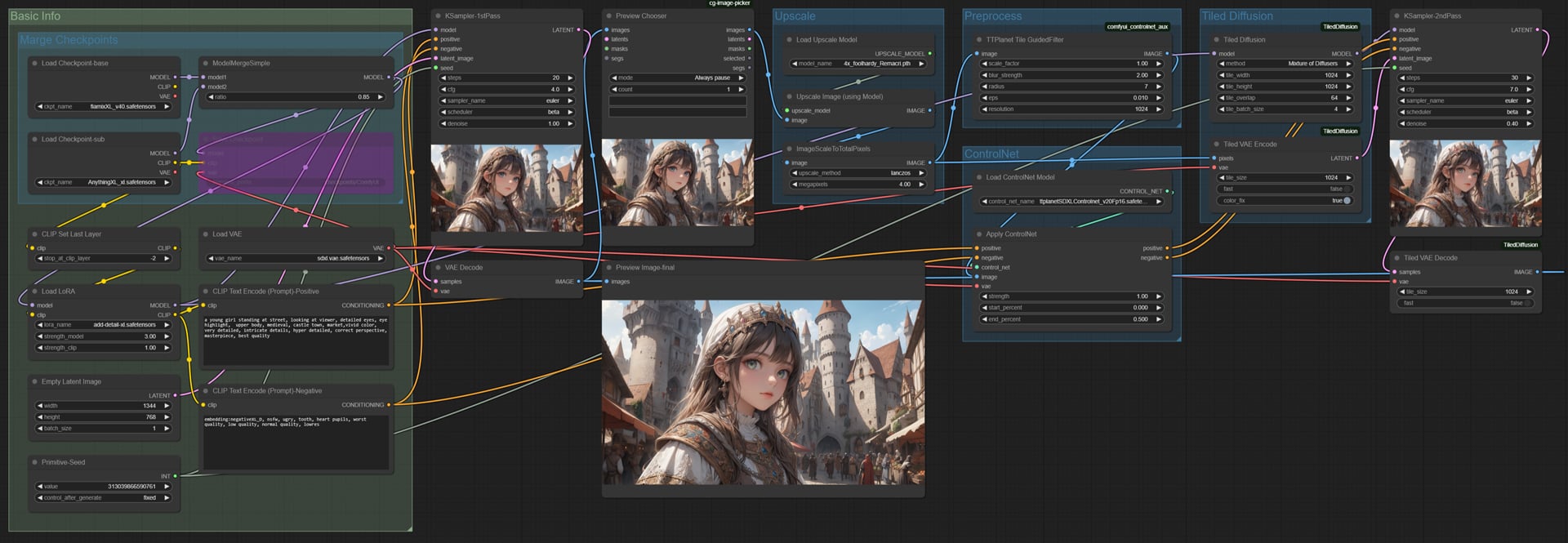Click the INT output port of Primitive-Seed
Screen dimensions: 1568x543
pos(176,476)
